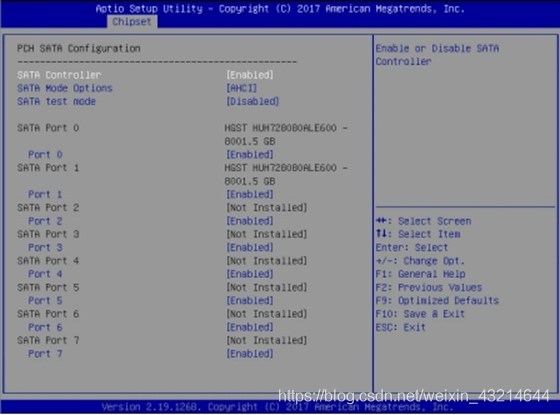
Task: Click the SATA Port 4 label
Action: 48,261
